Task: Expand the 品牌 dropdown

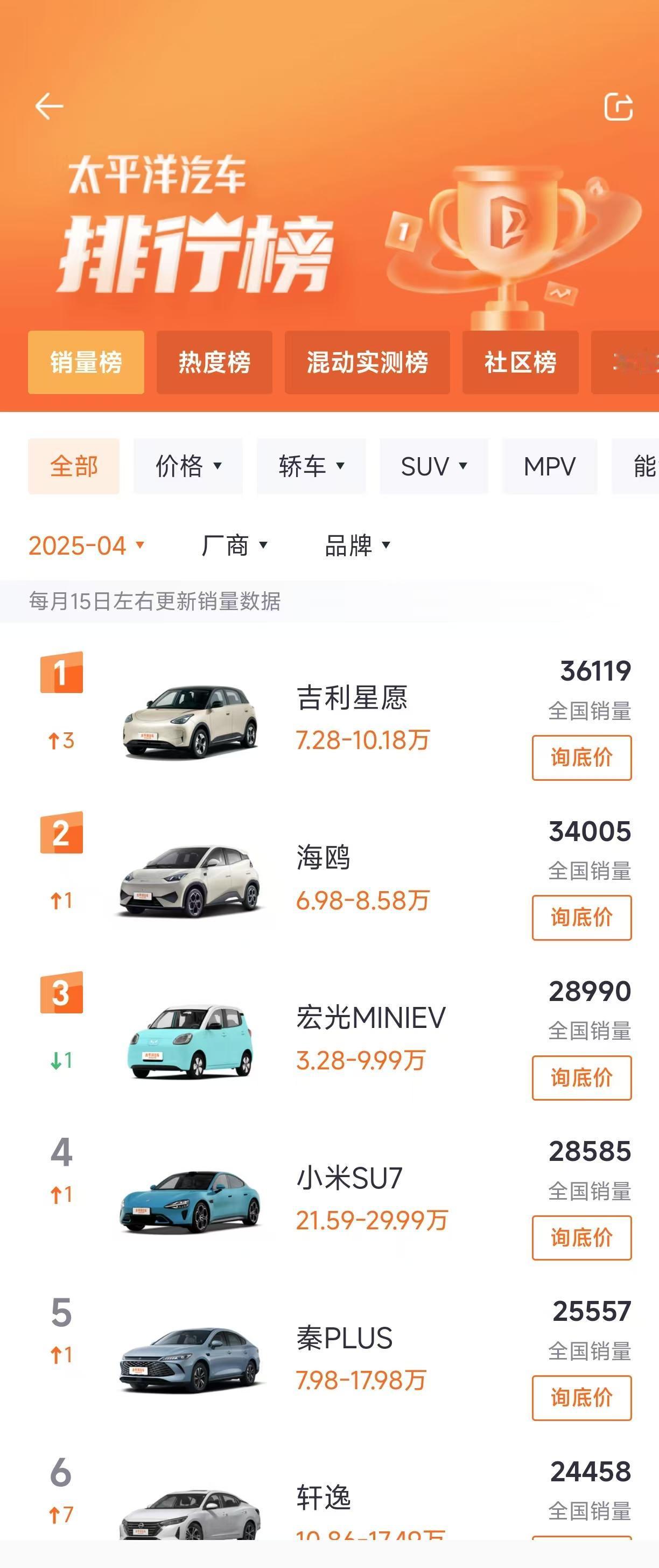Action: click(358, 545)
